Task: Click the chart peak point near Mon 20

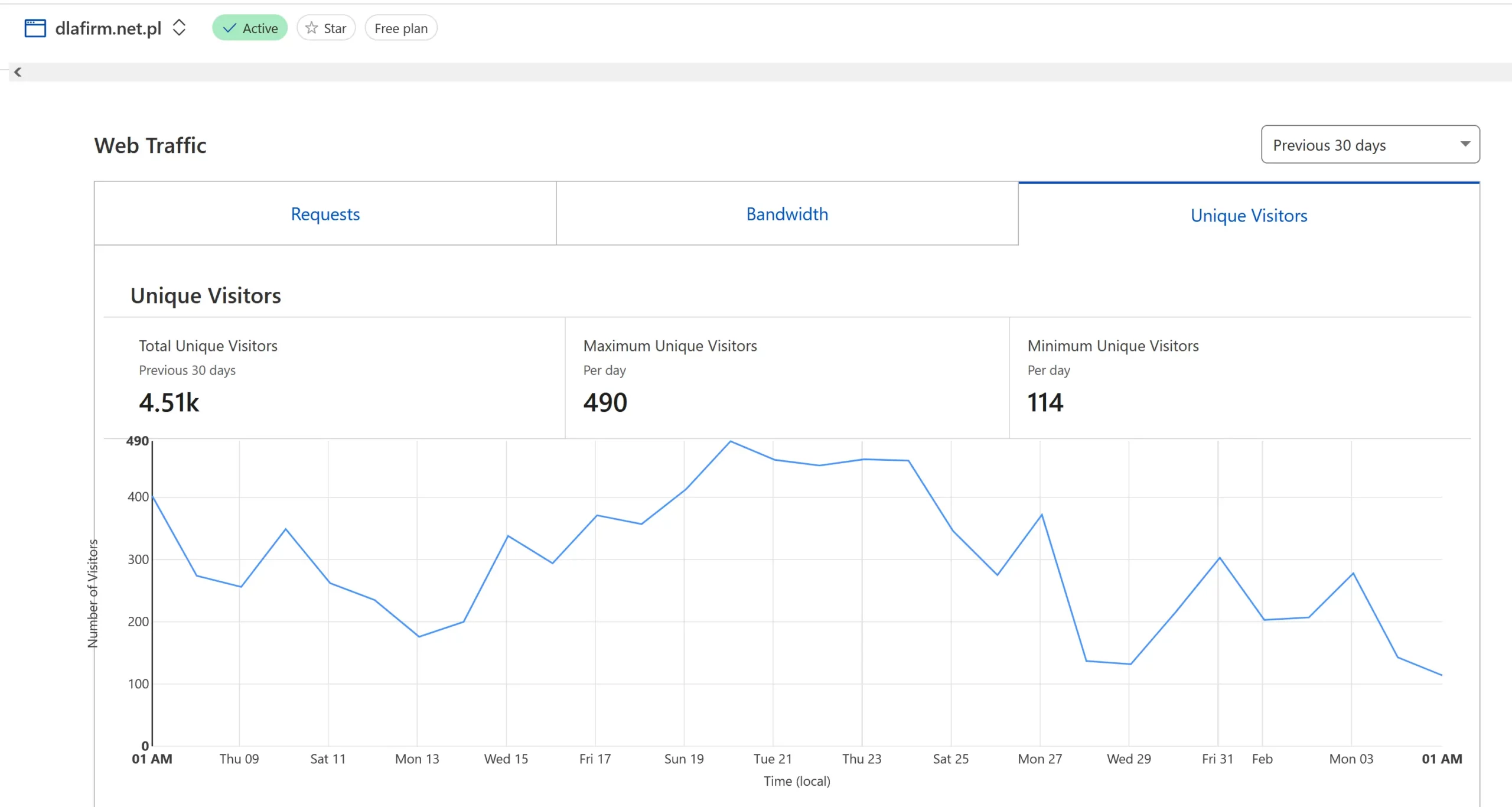Action: pyautogui.click(x=731, y=441)
